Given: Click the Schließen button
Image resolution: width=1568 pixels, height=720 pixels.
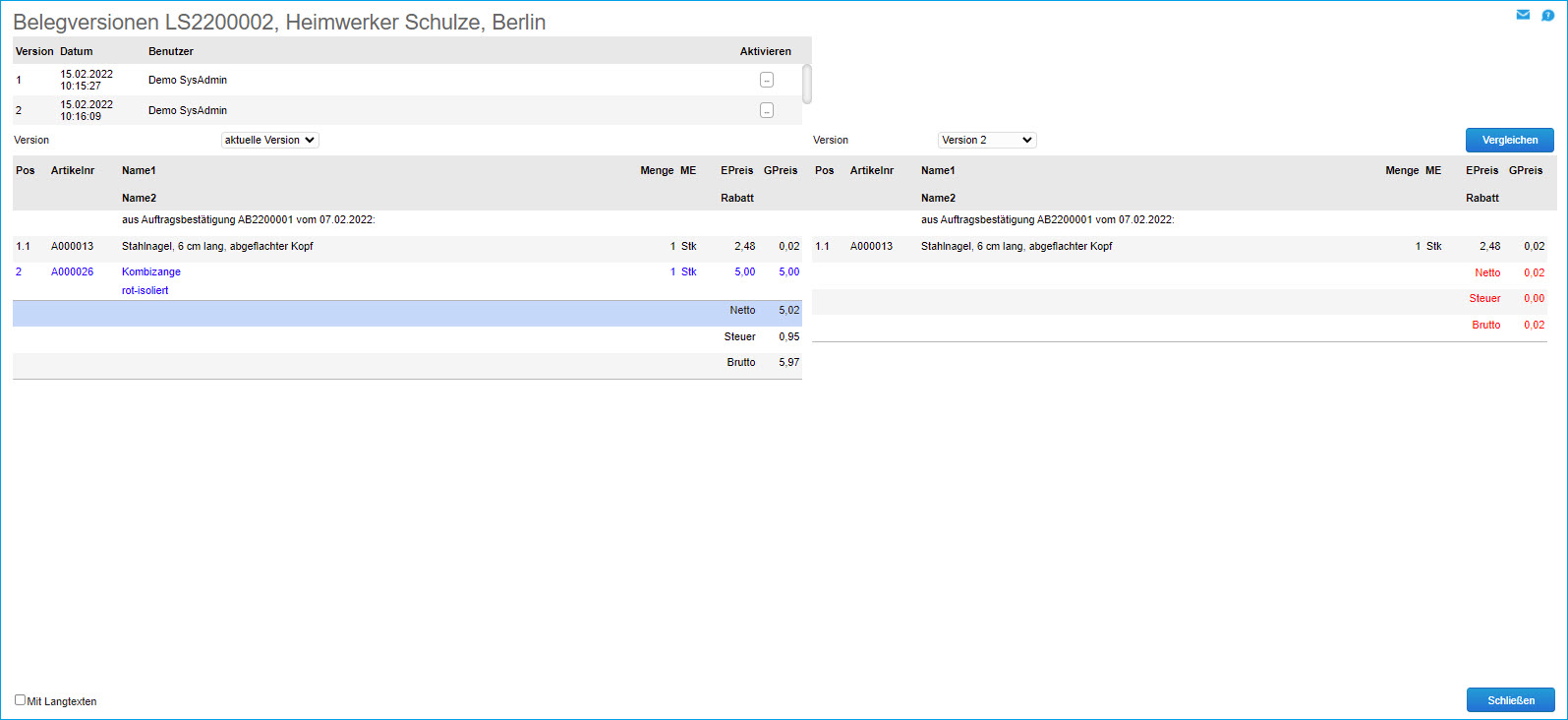Looking at the screenshot, I should (1510, 700).
